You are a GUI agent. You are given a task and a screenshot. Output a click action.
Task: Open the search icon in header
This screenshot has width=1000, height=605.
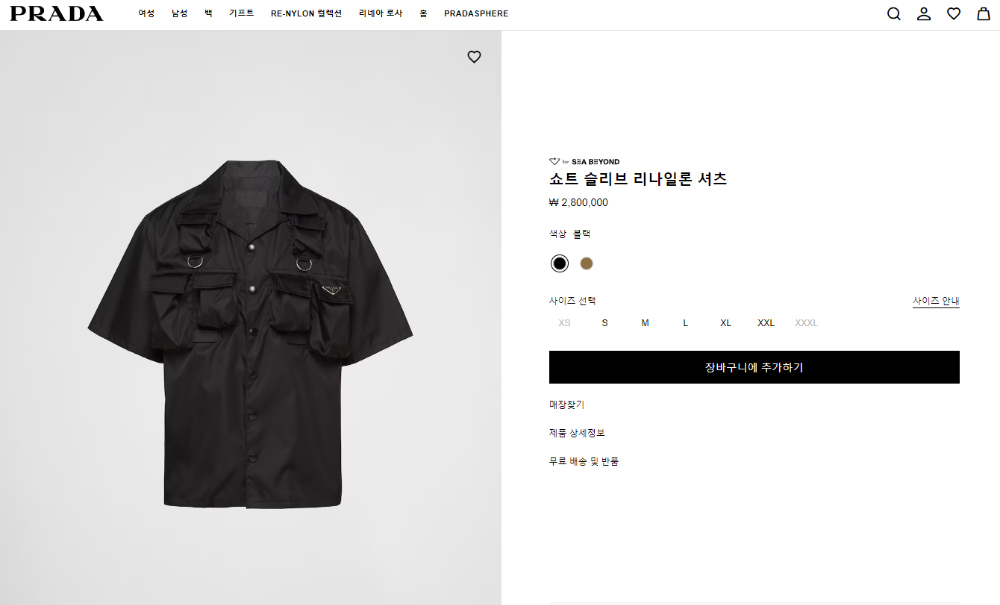(x=894, y=14)
